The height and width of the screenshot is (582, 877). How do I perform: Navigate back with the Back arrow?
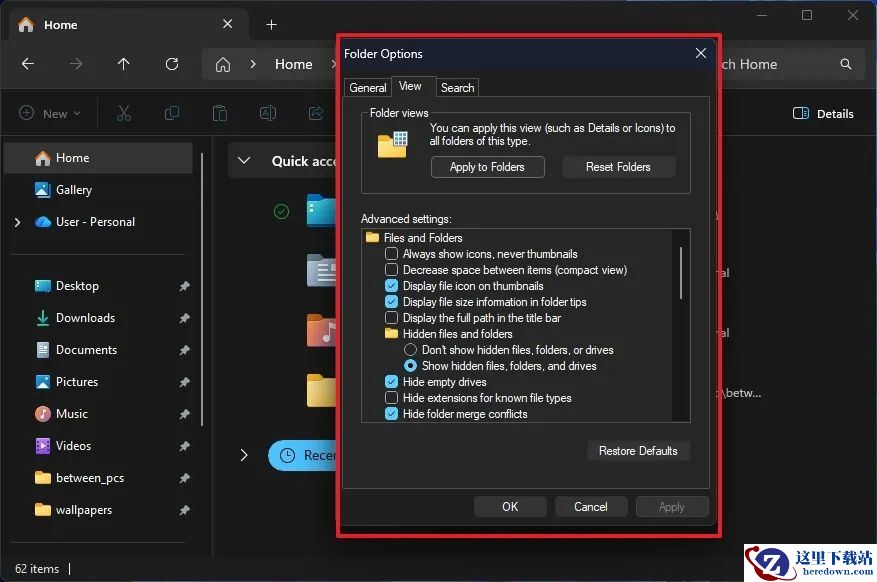click(28, 64)
